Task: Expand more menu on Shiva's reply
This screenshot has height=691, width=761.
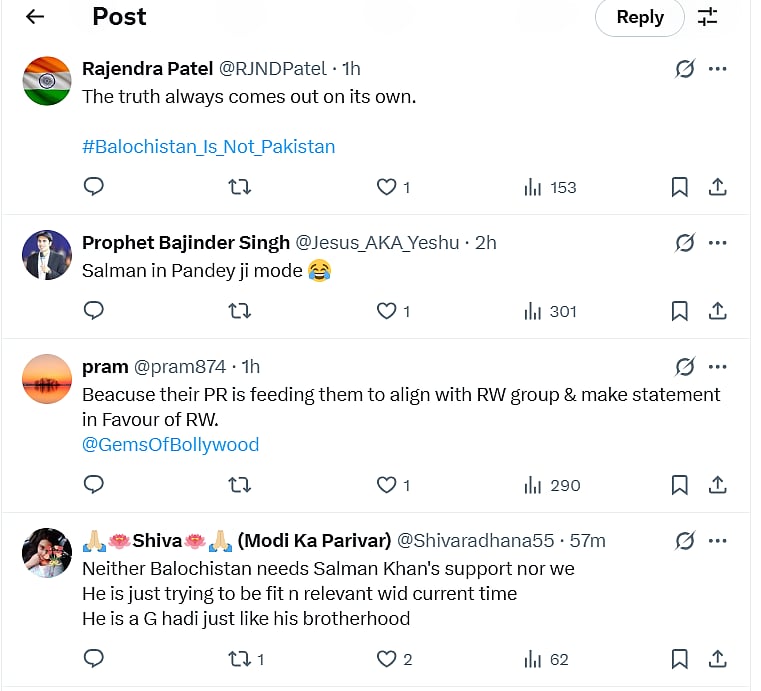Action: [x=717, y=540]
